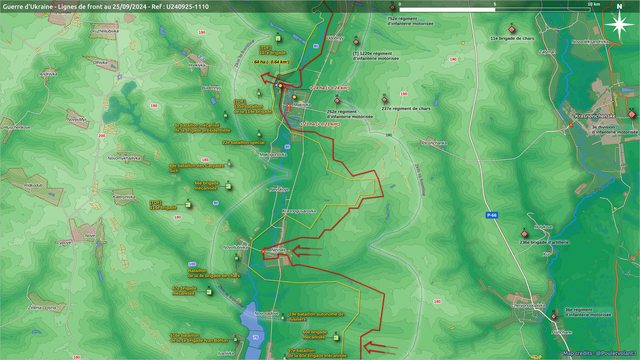Click the red advance arrow pointing west at top
Image resolution: width=640 pixels, height=360 pixels.
(276, 79)
